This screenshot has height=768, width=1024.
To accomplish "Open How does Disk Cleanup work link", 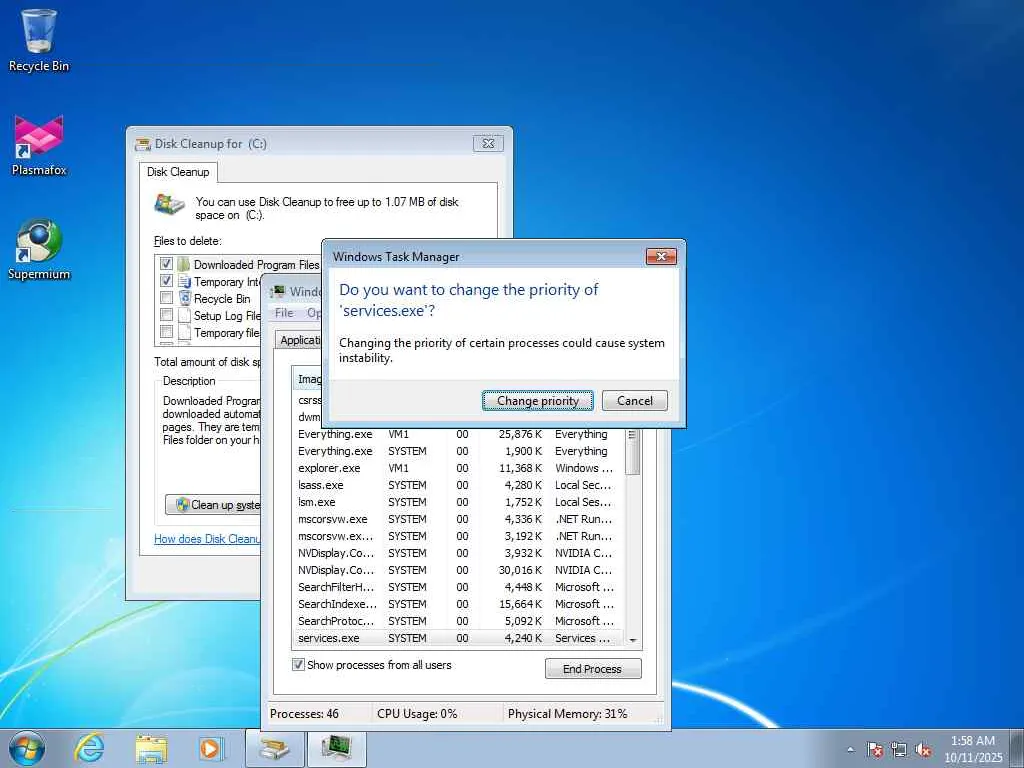I will (x=207, y=539).
